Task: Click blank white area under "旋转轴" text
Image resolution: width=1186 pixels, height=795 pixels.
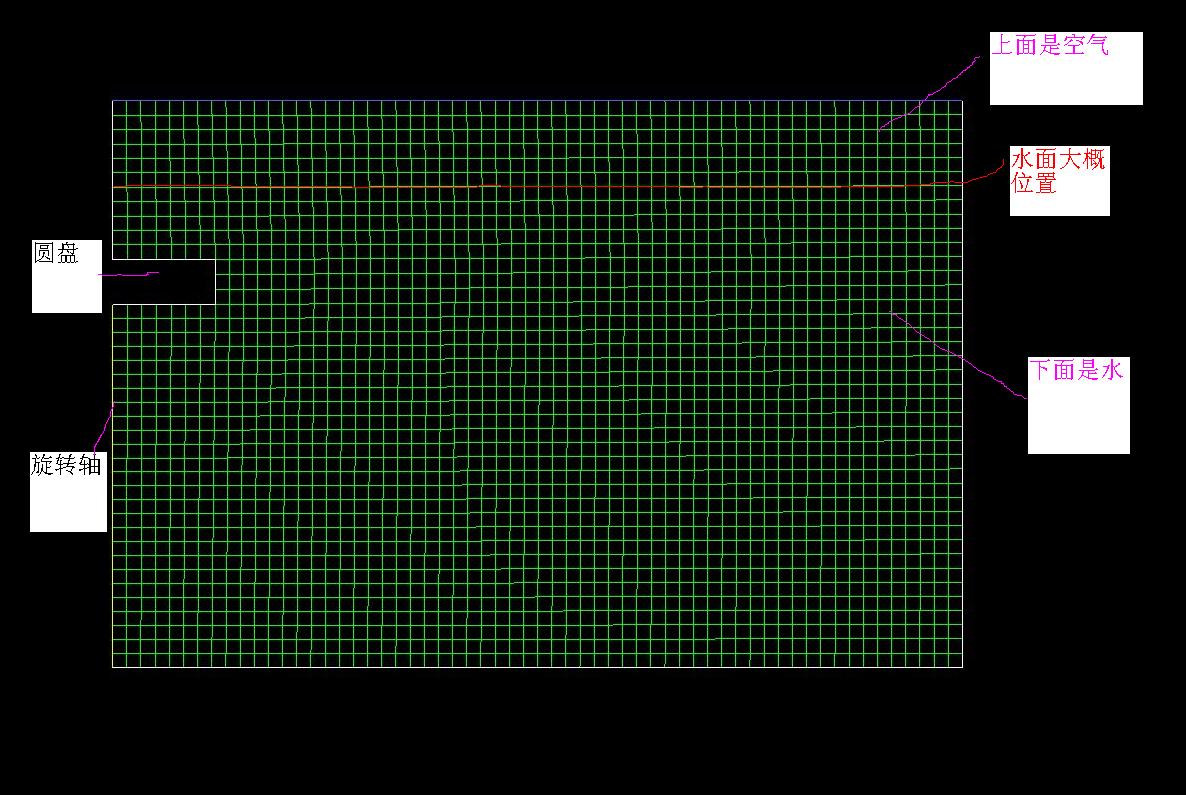Action: pyautogui.click(x=68, y=506)
